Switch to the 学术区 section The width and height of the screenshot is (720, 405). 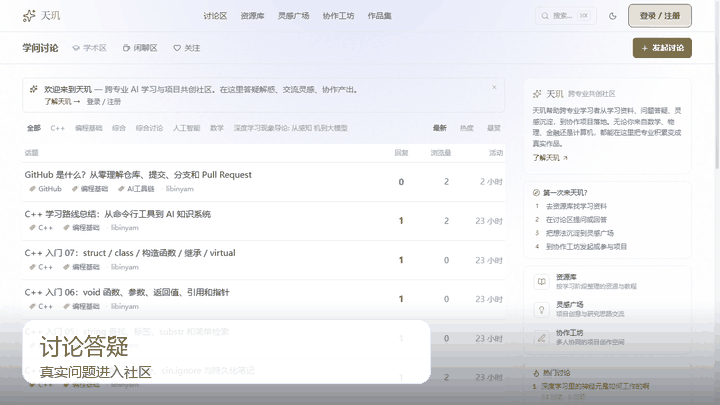pos(90,48)
